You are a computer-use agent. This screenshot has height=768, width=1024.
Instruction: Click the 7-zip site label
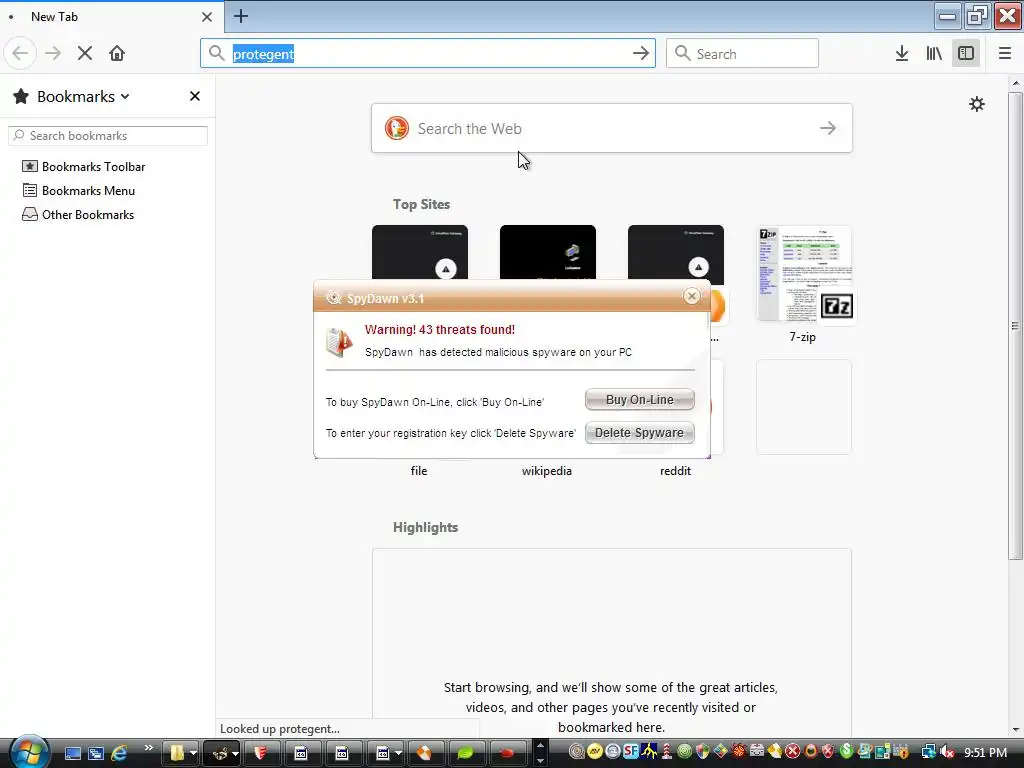803,337
